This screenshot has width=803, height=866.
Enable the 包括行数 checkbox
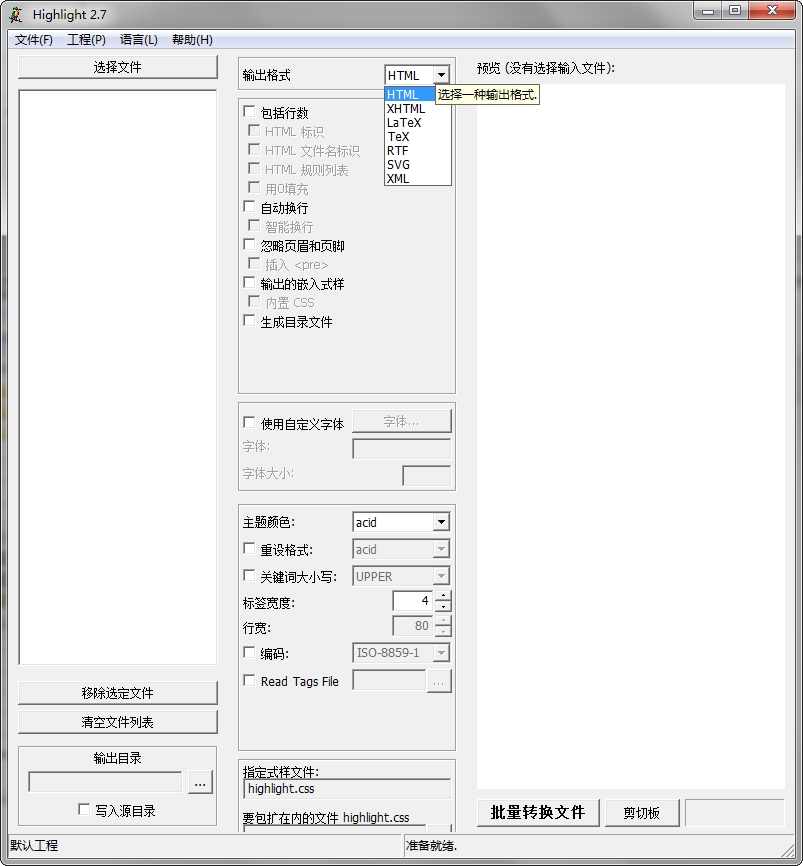(249, 111)
